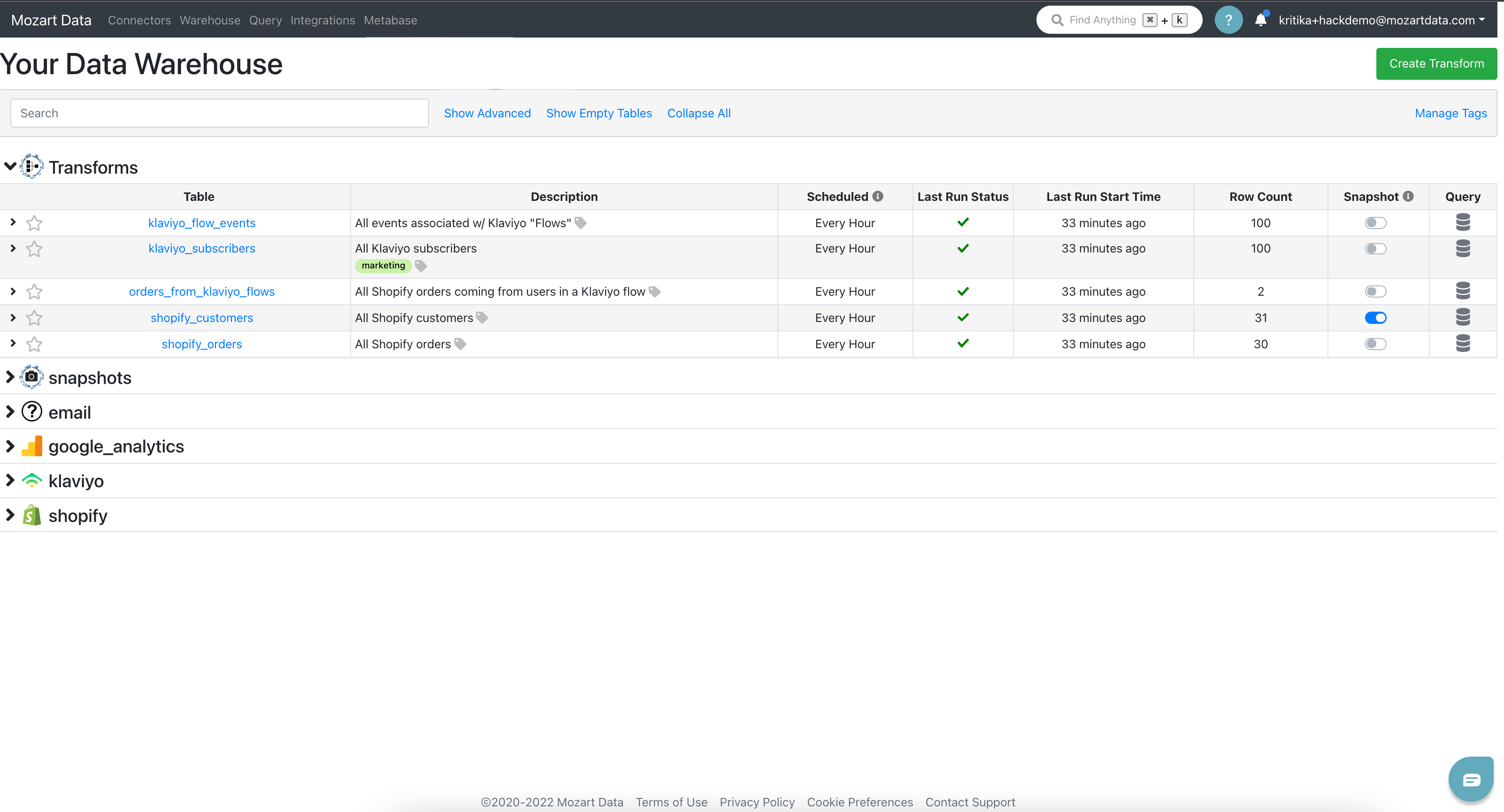Click Show Empty Tables link
Screen dimensions: 1504x812
[599, 113]
